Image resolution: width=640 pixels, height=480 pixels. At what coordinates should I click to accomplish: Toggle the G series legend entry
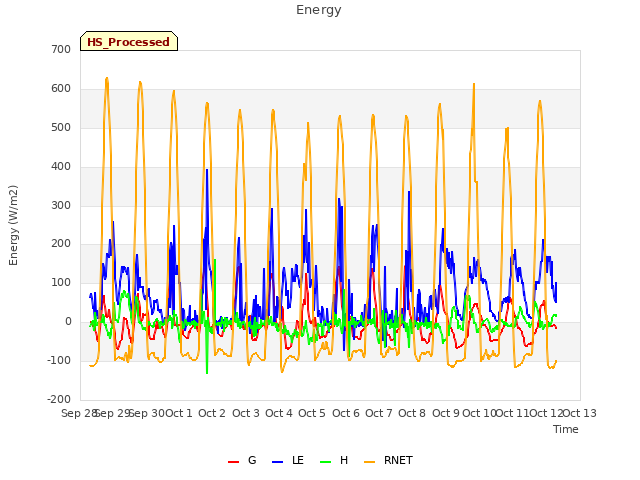click(242, 460)
